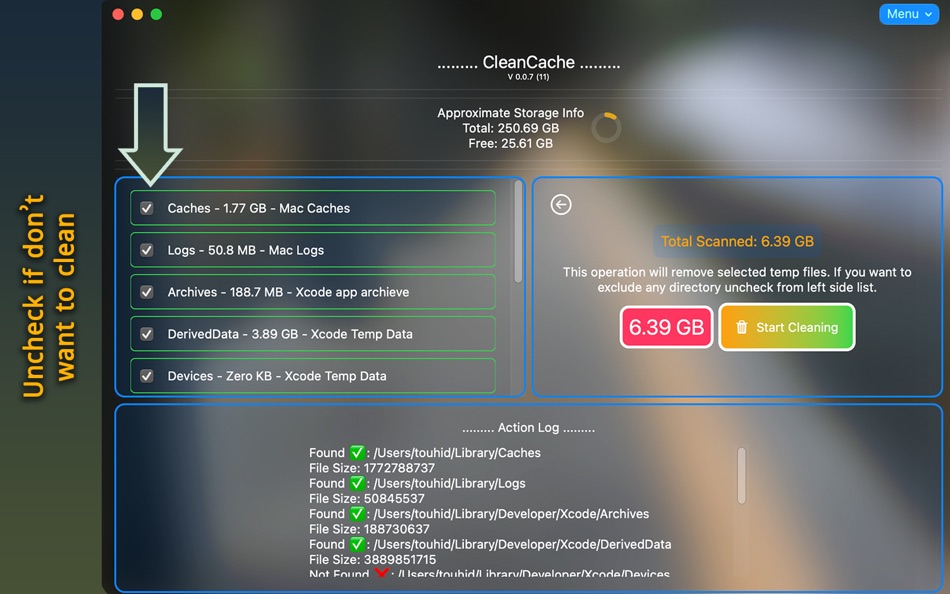Click log path ending Xcode/DerivedData

522,544
